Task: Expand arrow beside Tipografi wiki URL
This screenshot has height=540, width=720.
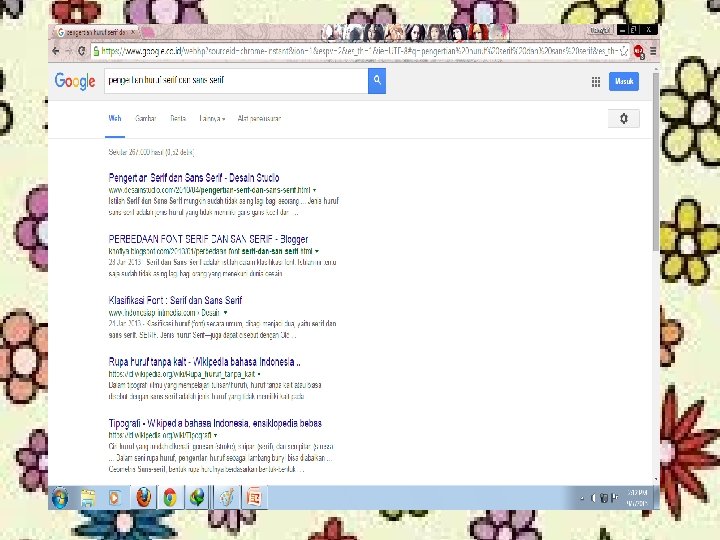Action: 215,435
